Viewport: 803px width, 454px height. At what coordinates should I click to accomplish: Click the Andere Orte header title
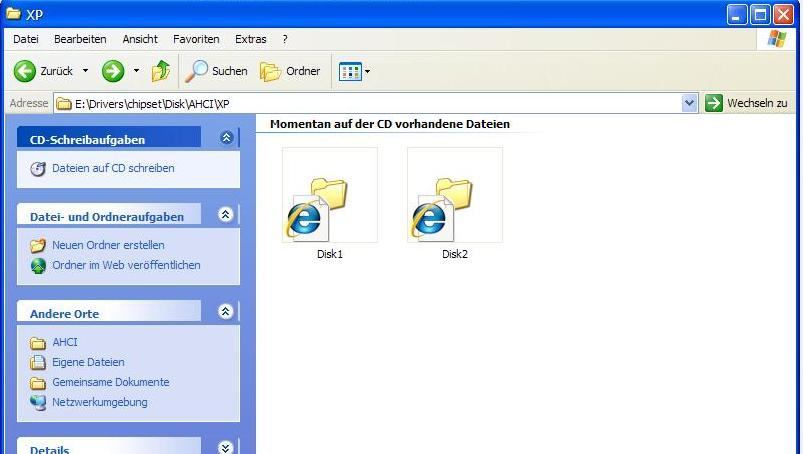pos(64,314)
